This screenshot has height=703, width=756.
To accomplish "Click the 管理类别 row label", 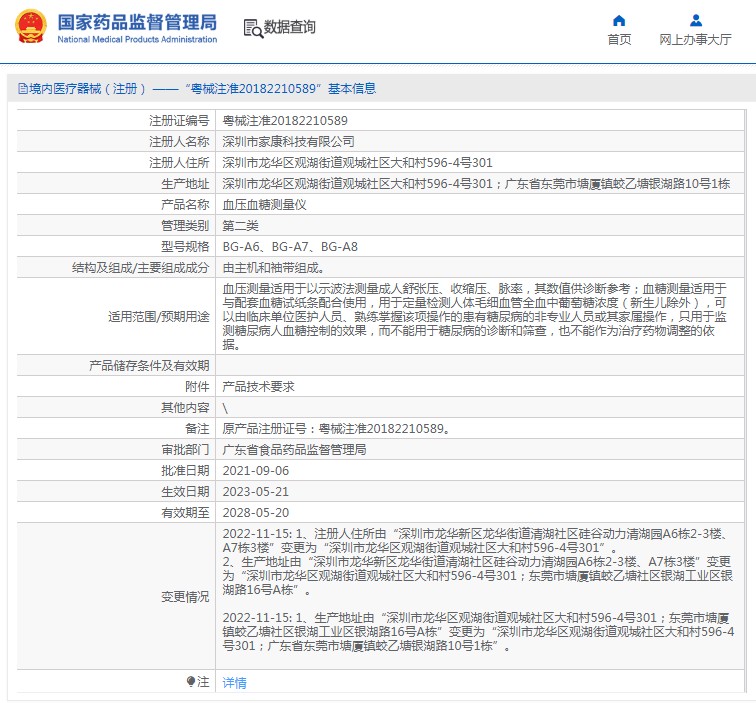I will (185, 226).
